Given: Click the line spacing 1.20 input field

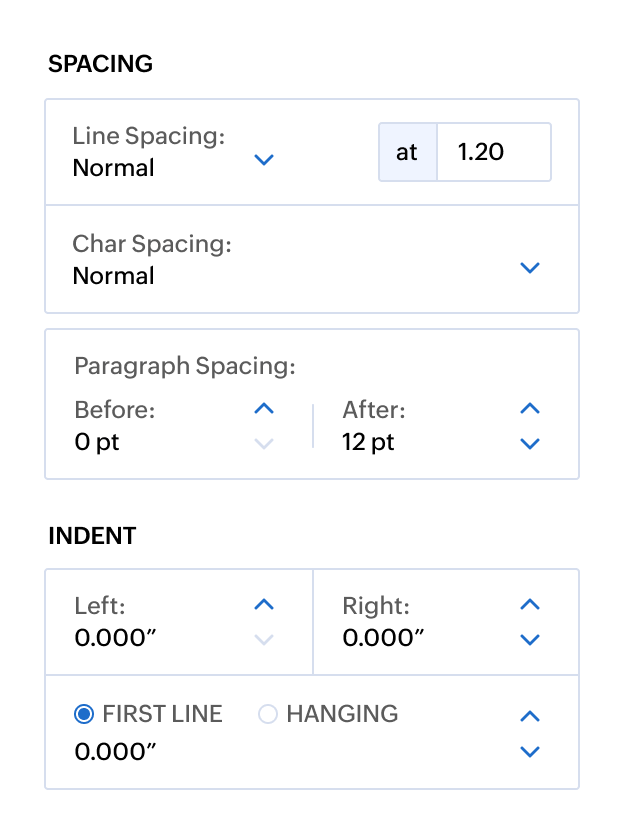Looking at the screenshot, I should point(494,152).
